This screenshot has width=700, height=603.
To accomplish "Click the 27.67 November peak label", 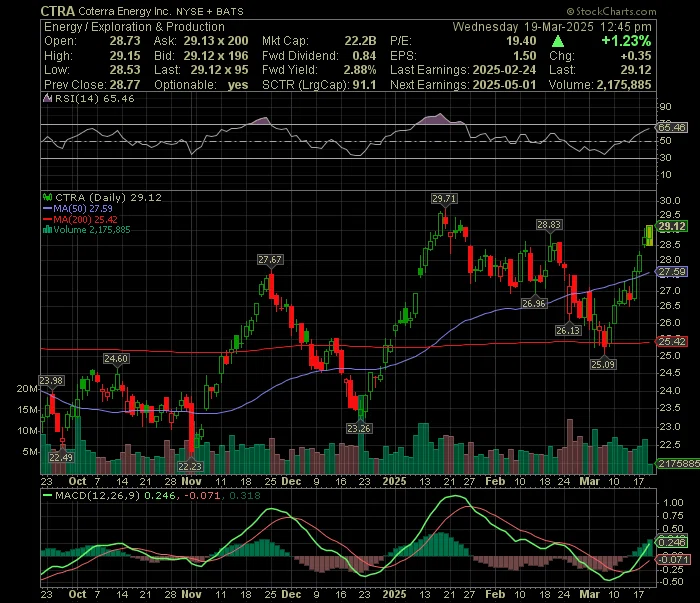I will coord(270,259).
